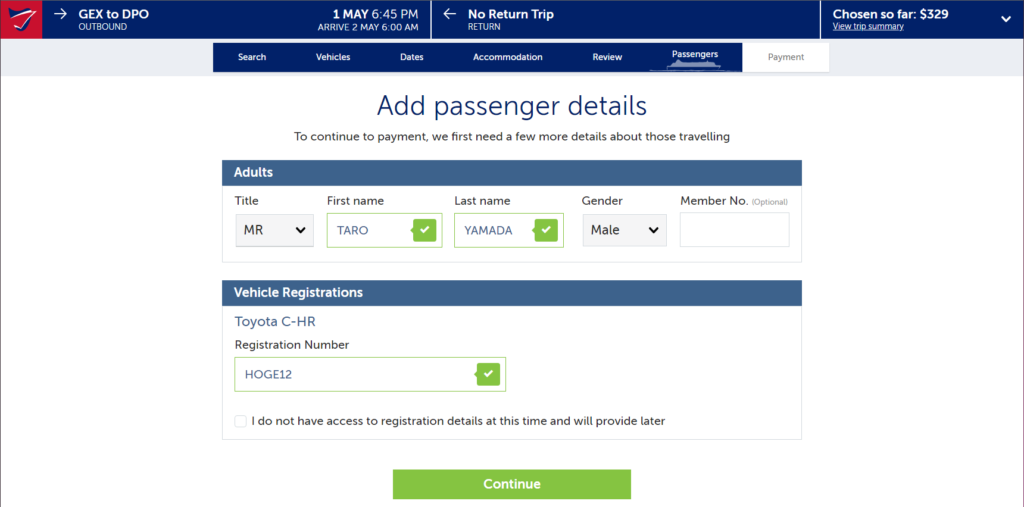Screen dimensions: 1024x507
Task: Click green checkmark beside Last name YAMADA
Action: [546, 230]
